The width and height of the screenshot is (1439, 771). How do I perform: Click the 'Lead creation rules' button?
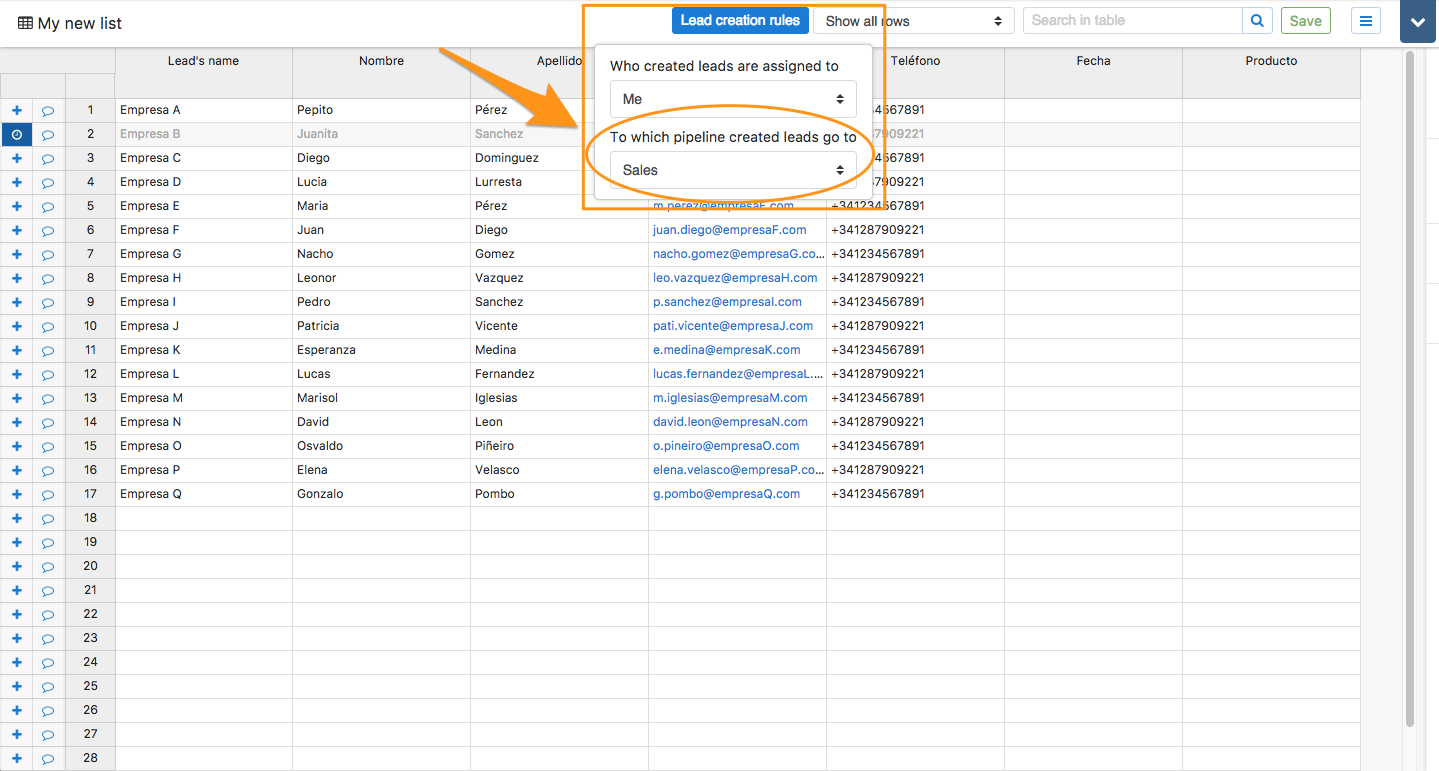click(740, 20)
